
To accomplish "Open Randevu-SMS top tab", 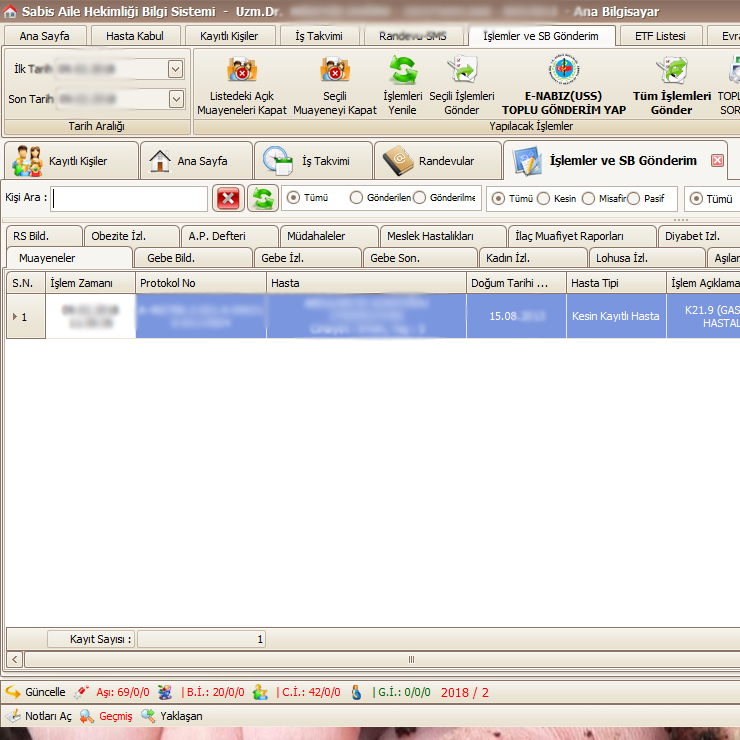I will (413, 36).
